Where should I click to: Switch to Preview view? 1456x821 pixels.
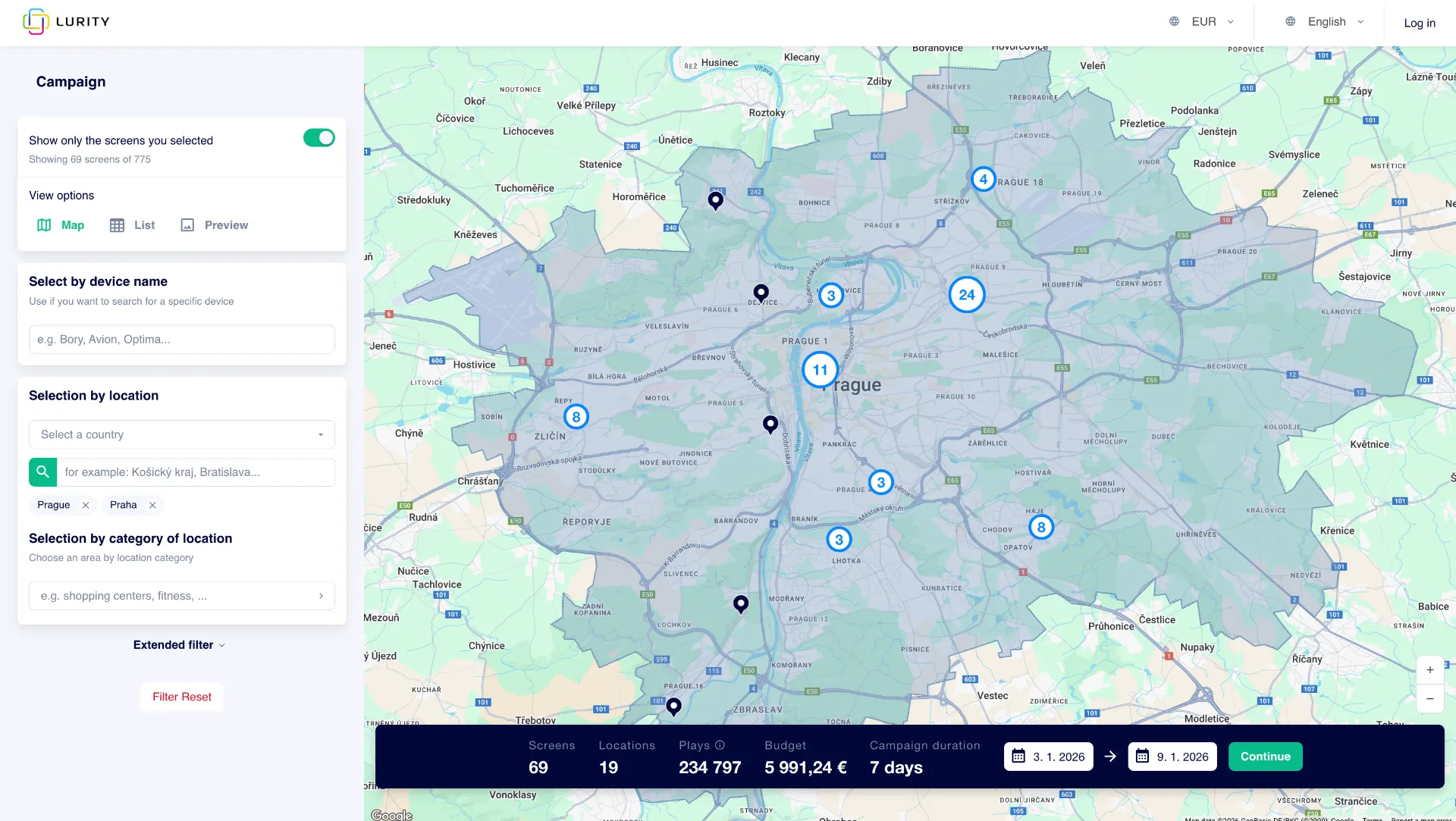pyautogui.click(x=215, y=225)
